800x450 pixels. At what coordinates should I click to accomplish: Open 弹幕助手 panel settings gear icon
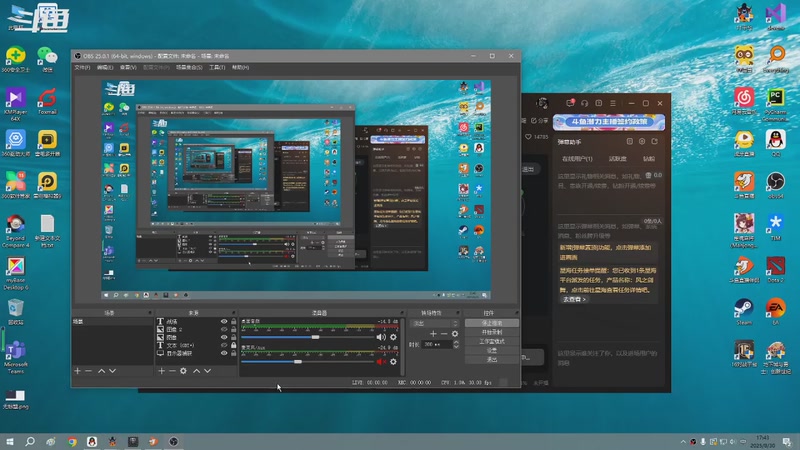click(x=642, y=141)
